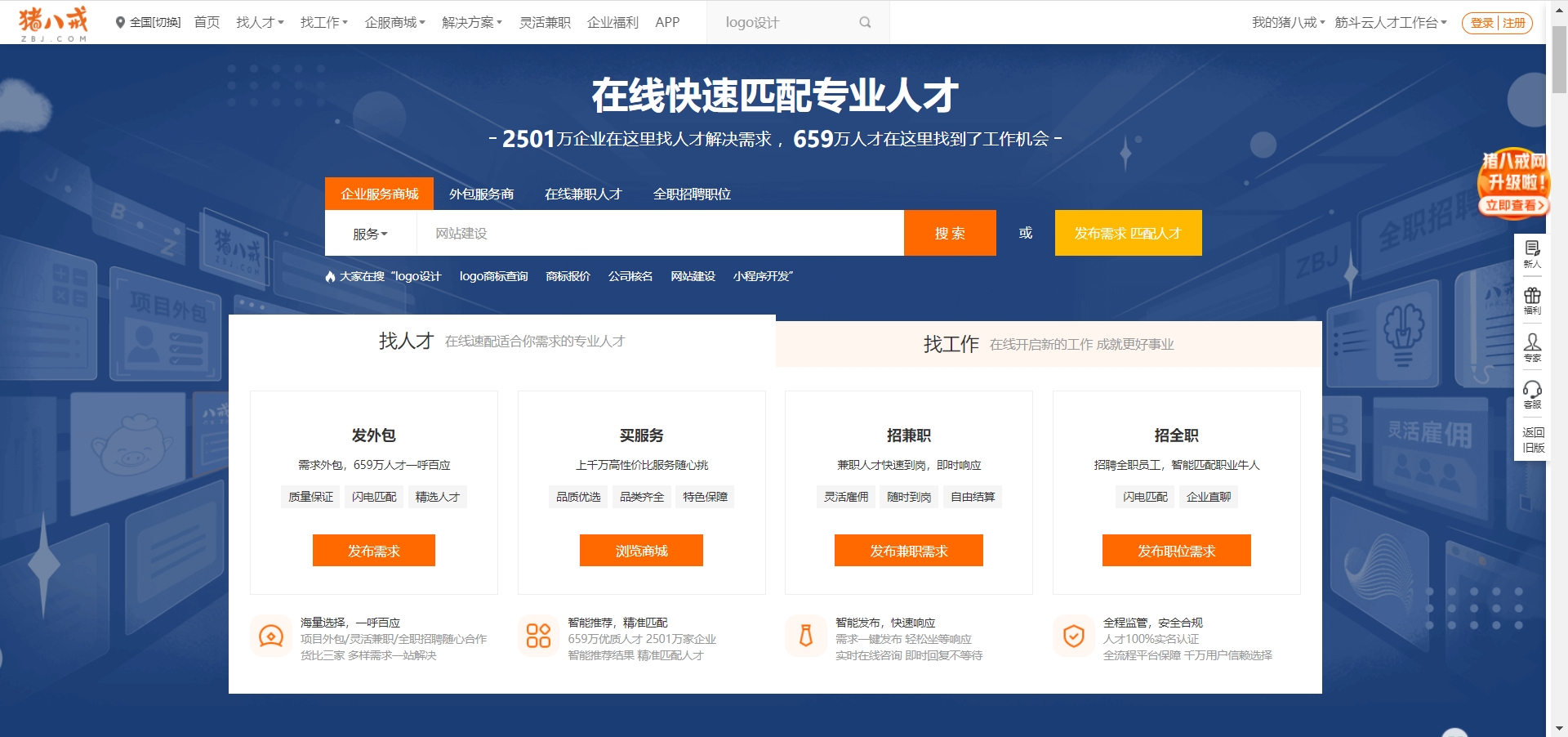Click the scrollbar down arrow

[1559, 728]
